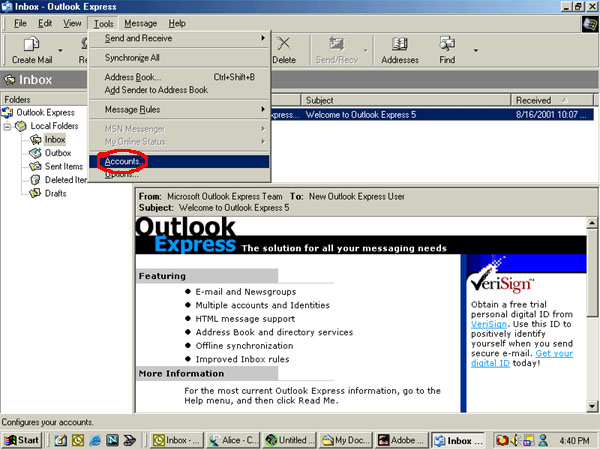This screenshot has width=600, height=450.
Task: Open the View menu
Action: pyautogui.click(x=72, y=23)
